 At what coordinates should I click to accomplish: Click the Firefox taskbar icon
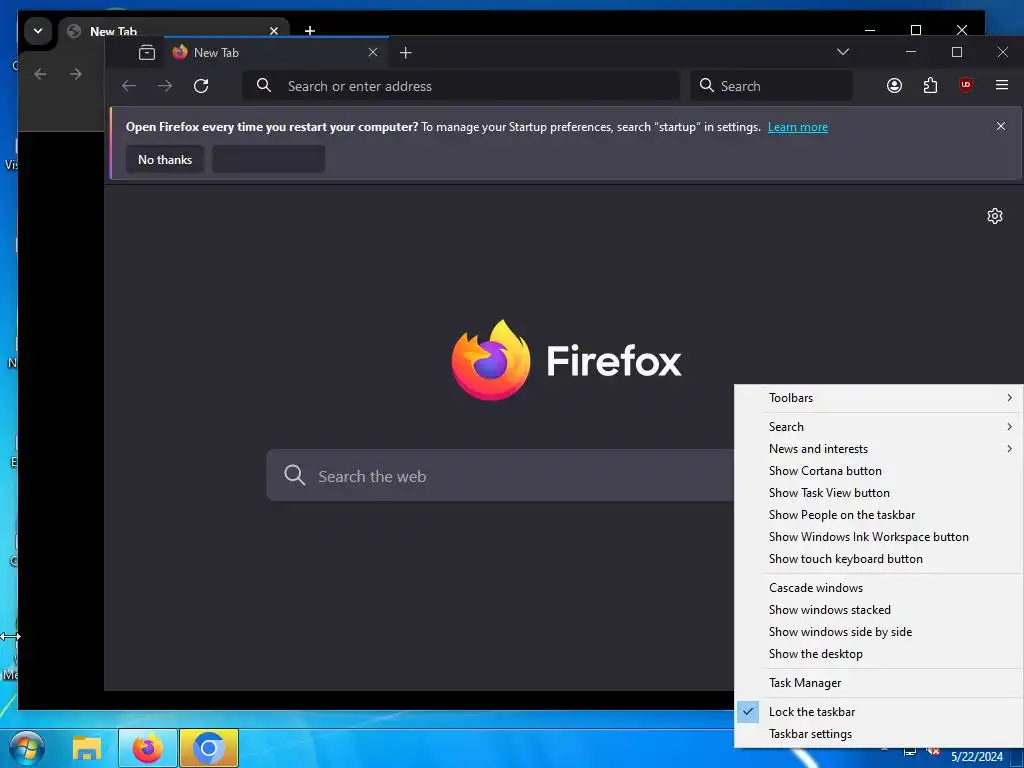[148, 748]
